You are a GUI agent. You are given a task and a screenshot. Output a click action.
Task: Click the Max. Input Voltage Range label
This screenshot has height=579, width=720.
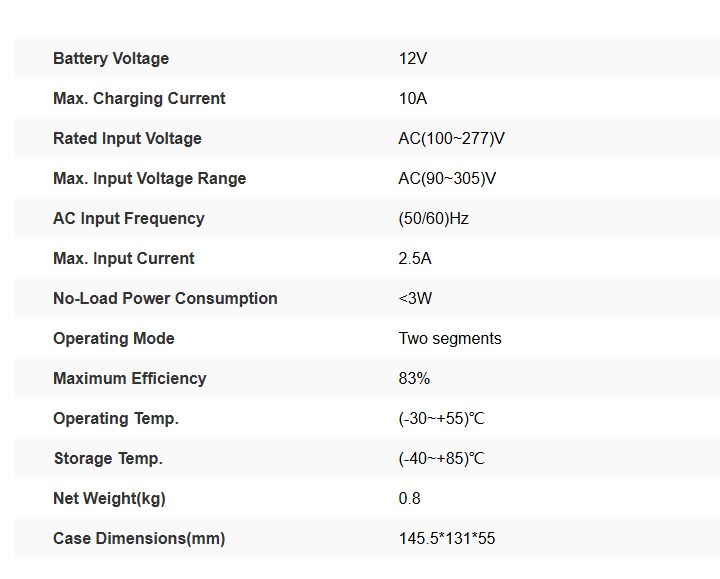(x=150, y=179)
